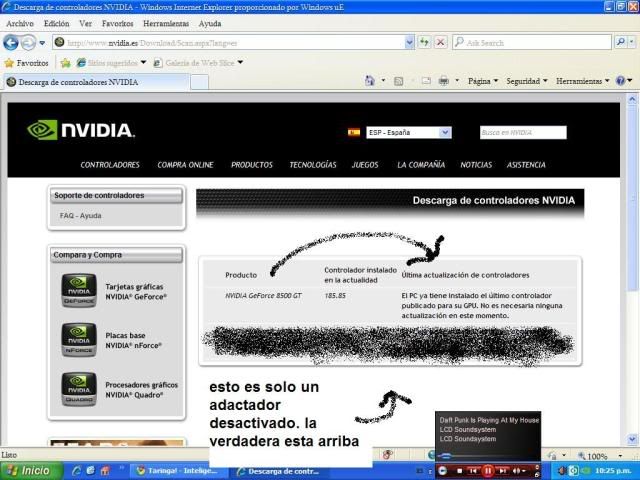
Task: Click the NVIDIA Quadro badge icon
Action: click(79, 389)
